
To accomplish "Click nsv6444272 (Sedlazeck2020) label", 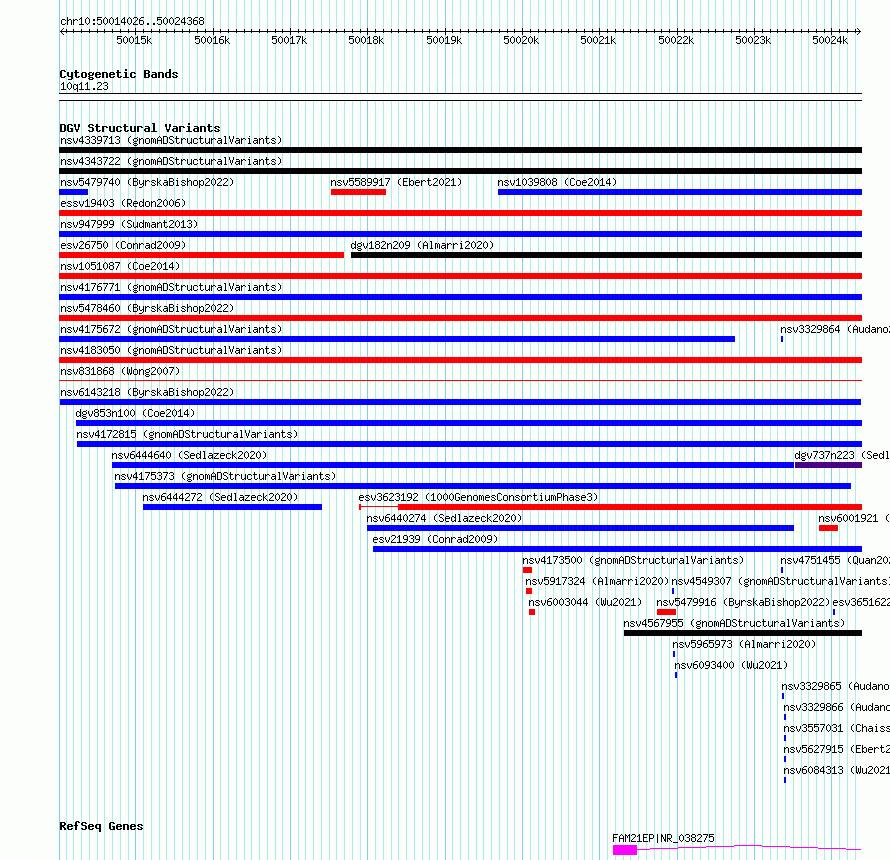I will [x=220, y=497].
